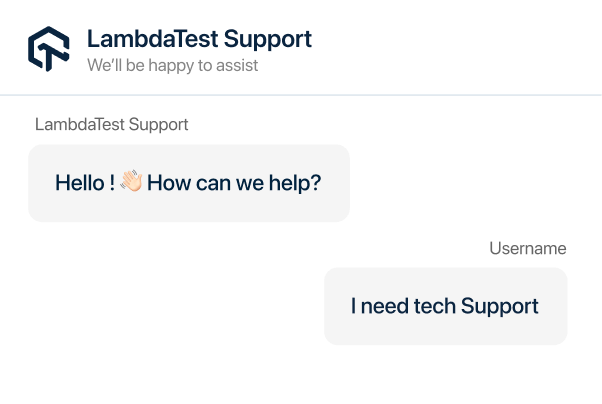This screenshot has height=404, width=602.
Task: Click the word "Support" in the header title
Action: click(268, 39)
